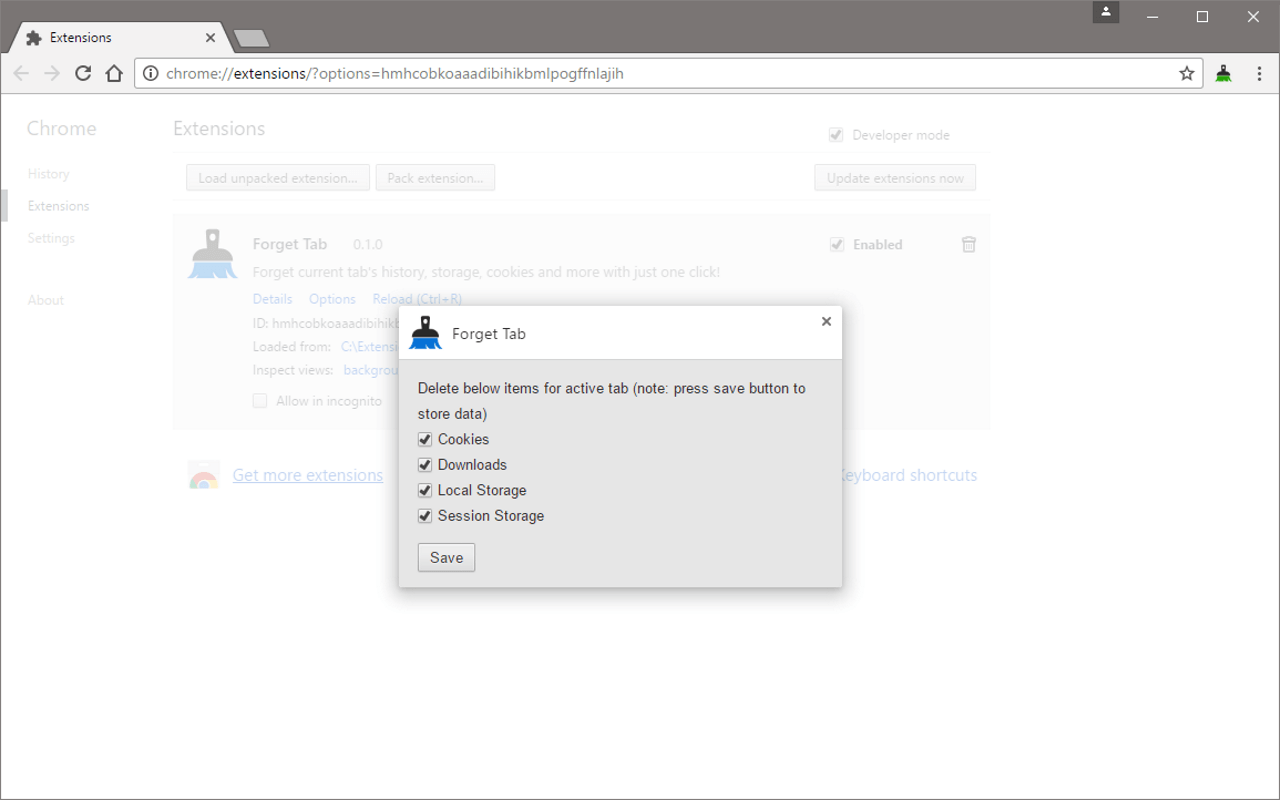1280x800 pixels.
Task: Click the version number 0.1.0
Action: tap(368, 244)
